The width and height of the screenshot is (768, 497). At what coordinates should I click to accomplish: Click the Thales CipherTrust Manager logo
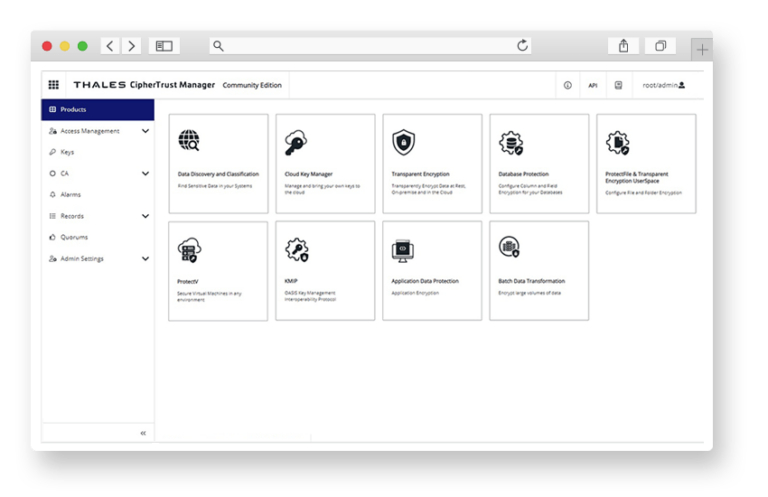click(144, 85)
